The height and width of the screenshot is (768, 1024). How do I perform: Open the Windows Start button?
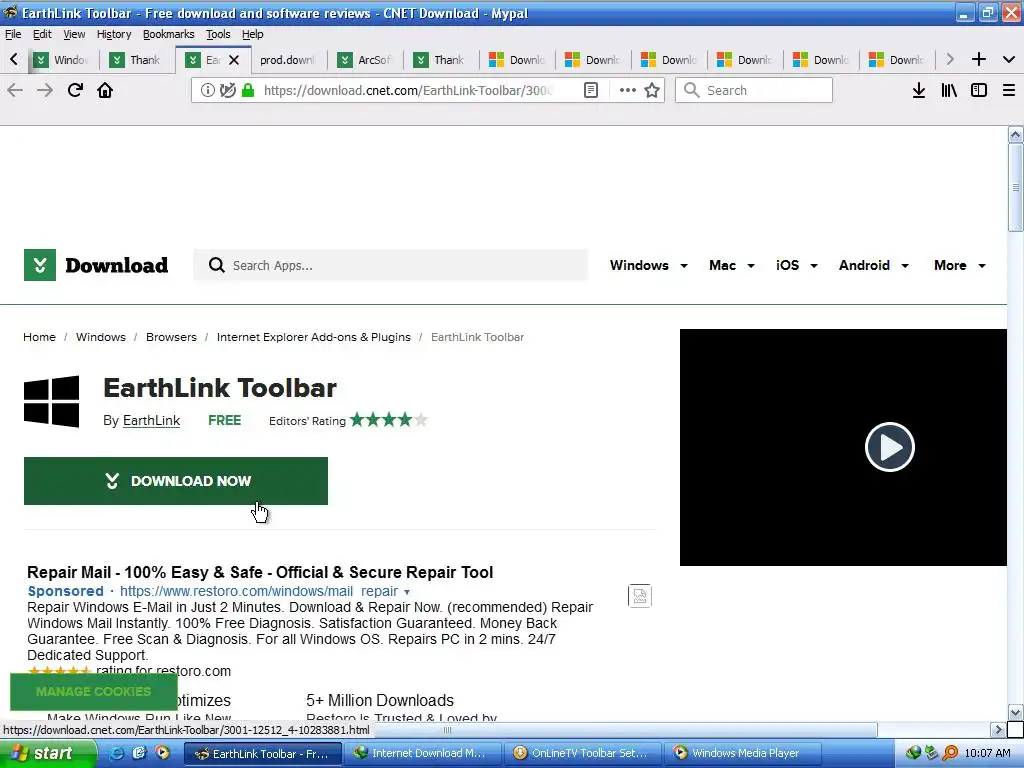48,753
